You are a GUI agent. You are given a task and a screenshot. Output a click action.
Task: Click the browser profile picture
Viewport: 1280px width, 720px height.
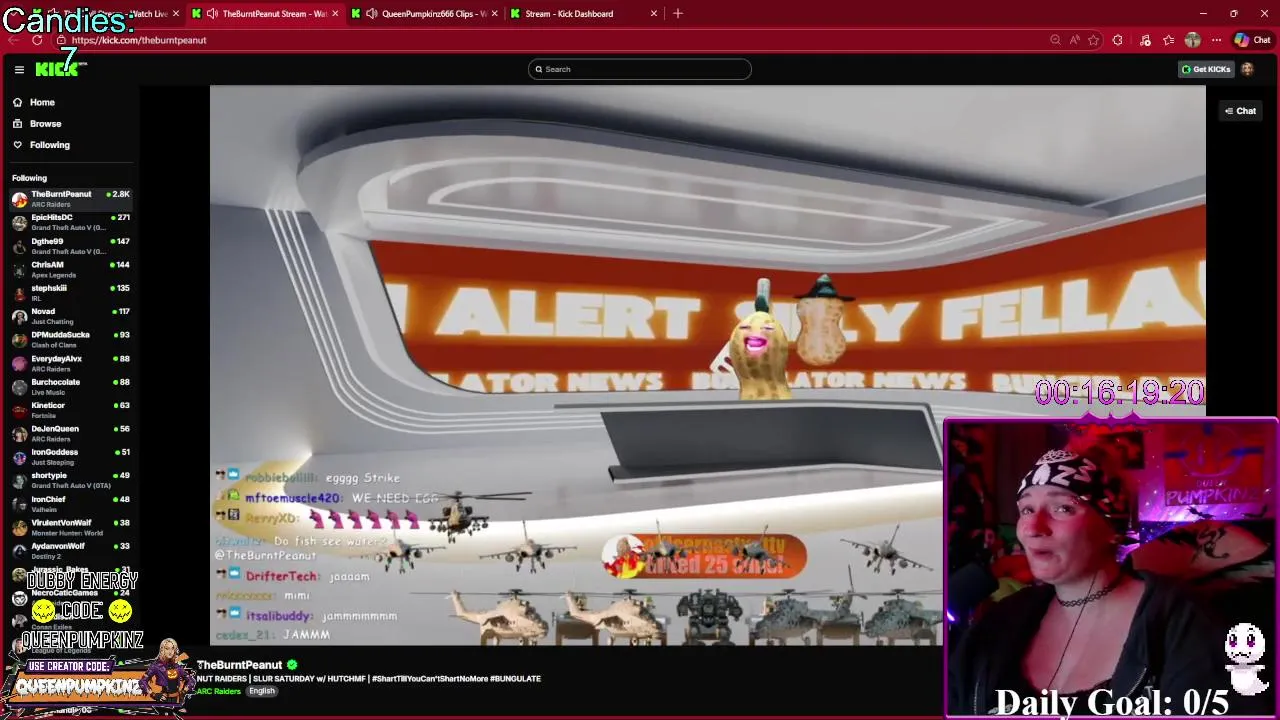1192,40
